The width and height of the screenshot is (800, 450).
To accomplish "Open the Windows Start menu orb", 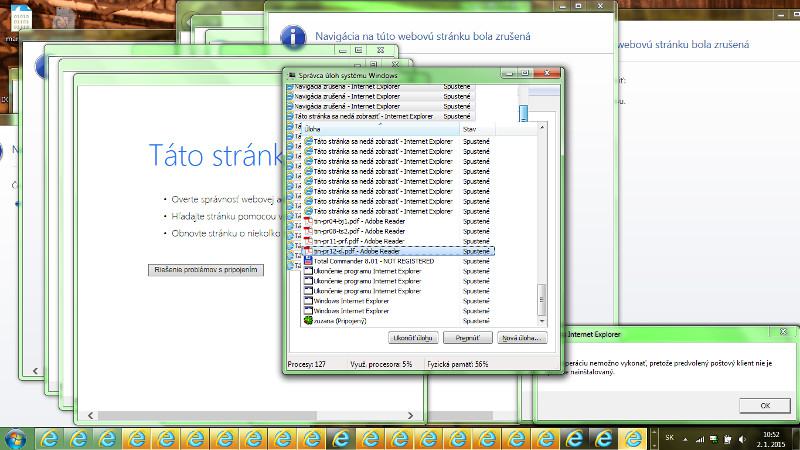I will click(x=15, y=438).
